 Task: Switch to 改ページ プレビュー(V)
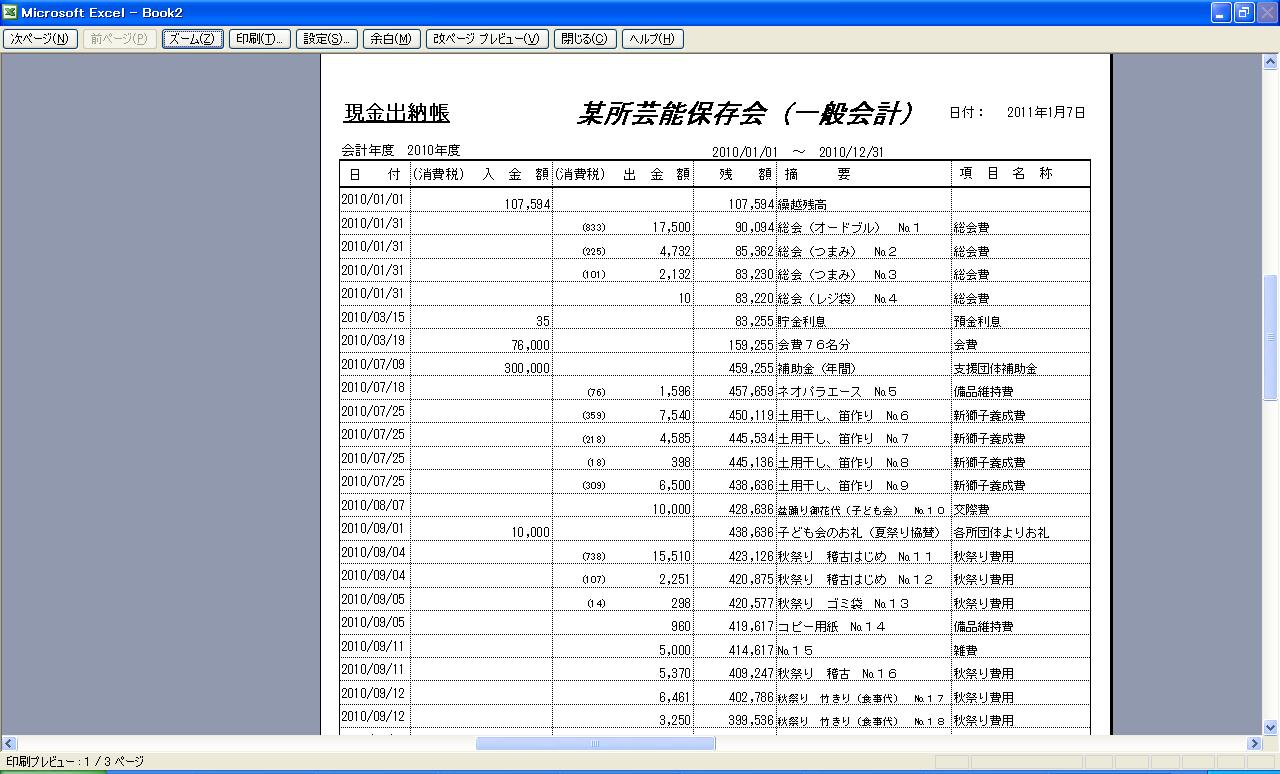[487, 39]
